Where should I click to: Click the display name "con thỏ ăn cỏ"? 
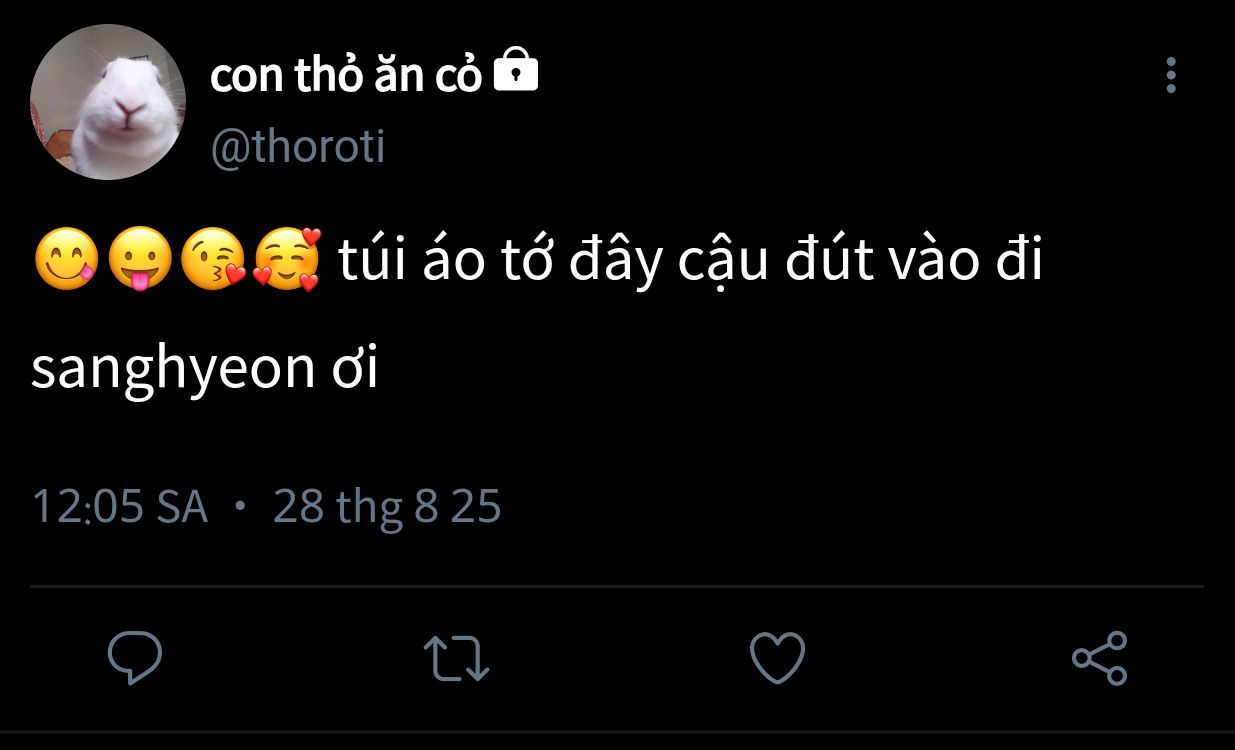tap(346, 75)
